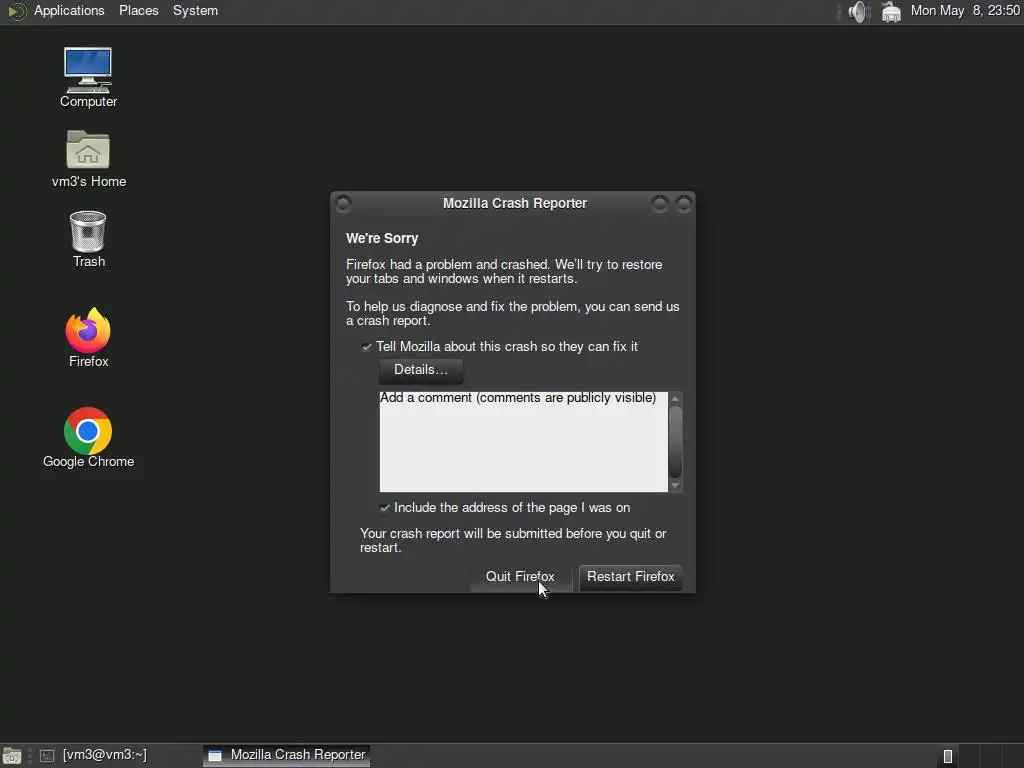Uncheck Tell Mozilla about this crash
This screenshot has height=768, width=1024.
(366, 347)
